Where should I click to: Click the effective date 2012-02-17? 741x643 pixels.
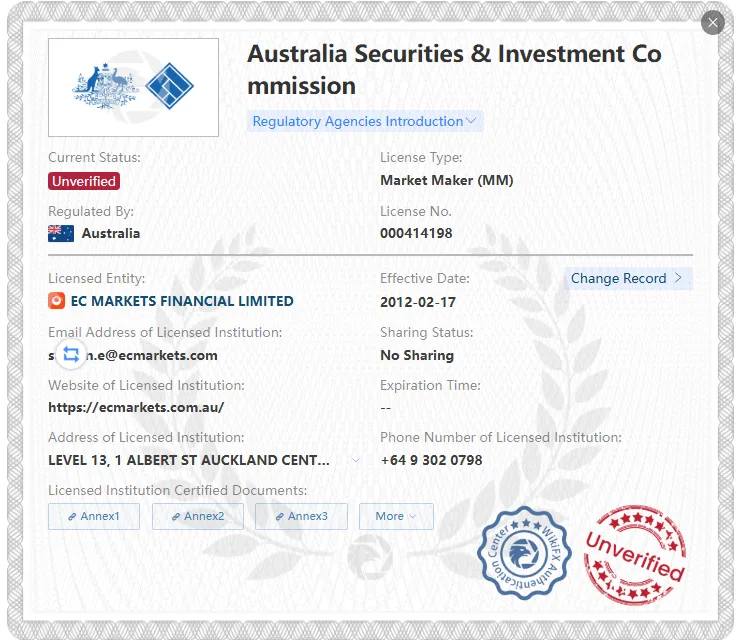(x=418, y=302)
